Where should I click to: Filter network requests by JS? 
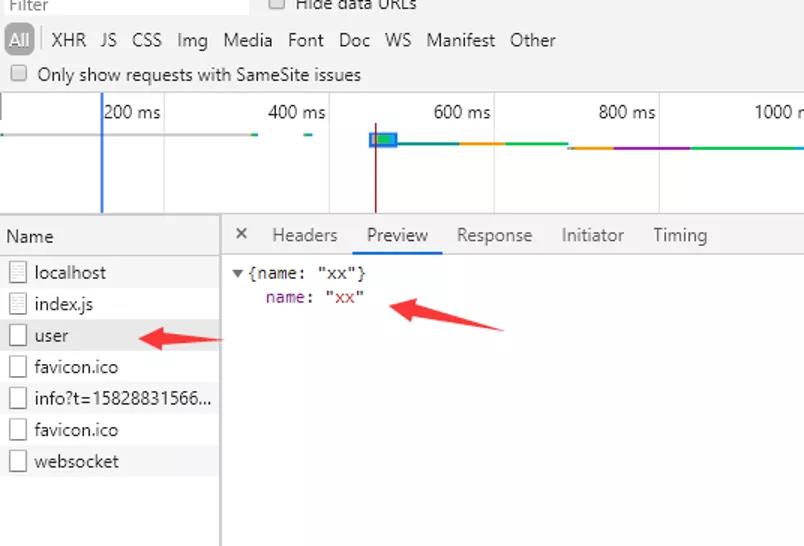coord(108,40)
